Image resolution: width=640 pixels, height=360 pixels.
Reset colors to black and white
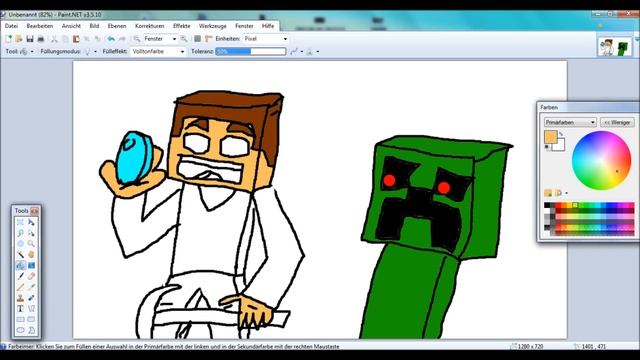click(547, 147)
